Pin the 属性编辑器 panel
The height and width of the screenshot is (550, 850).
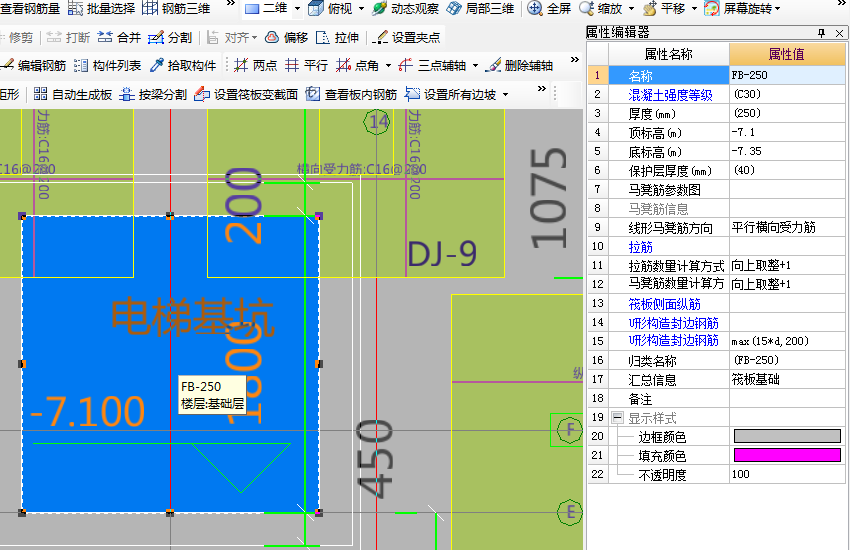(x=821, y=33)
